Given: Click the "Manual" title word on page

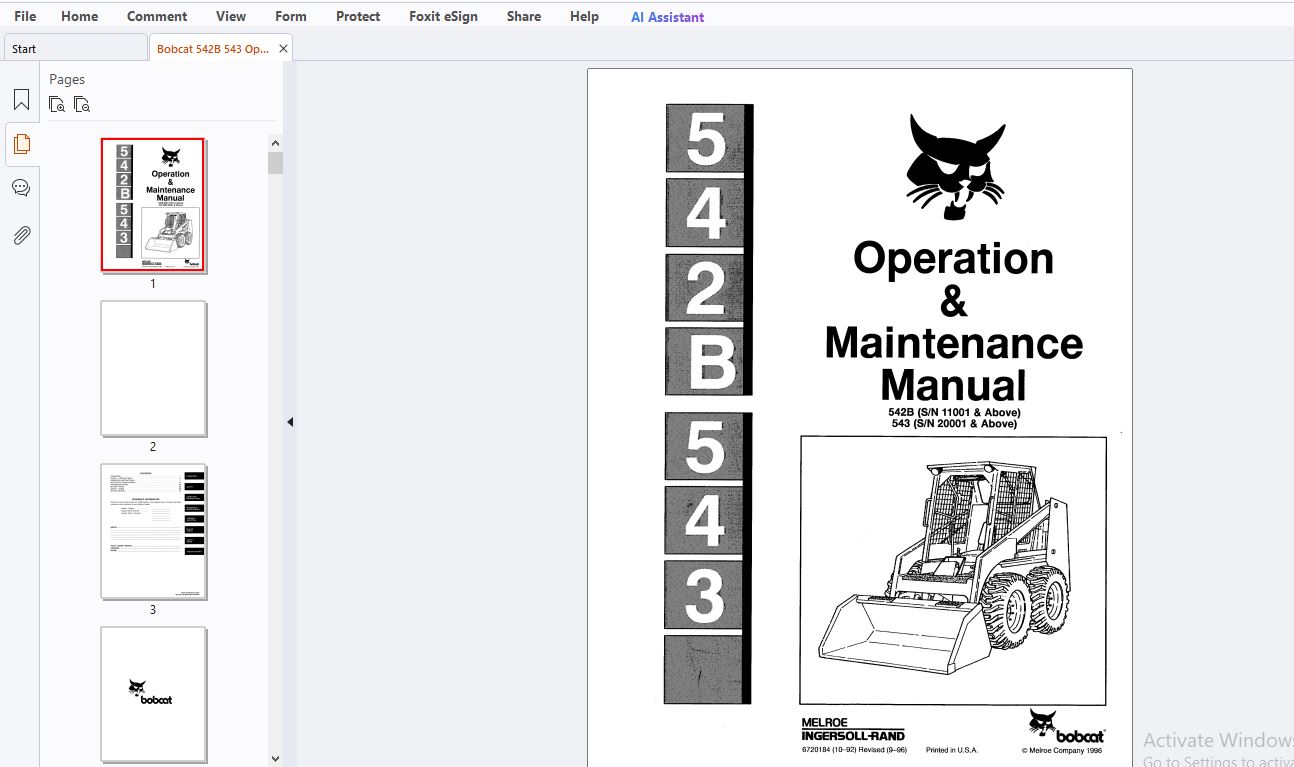Looking at the screenshot, I should tap(954, 385).
